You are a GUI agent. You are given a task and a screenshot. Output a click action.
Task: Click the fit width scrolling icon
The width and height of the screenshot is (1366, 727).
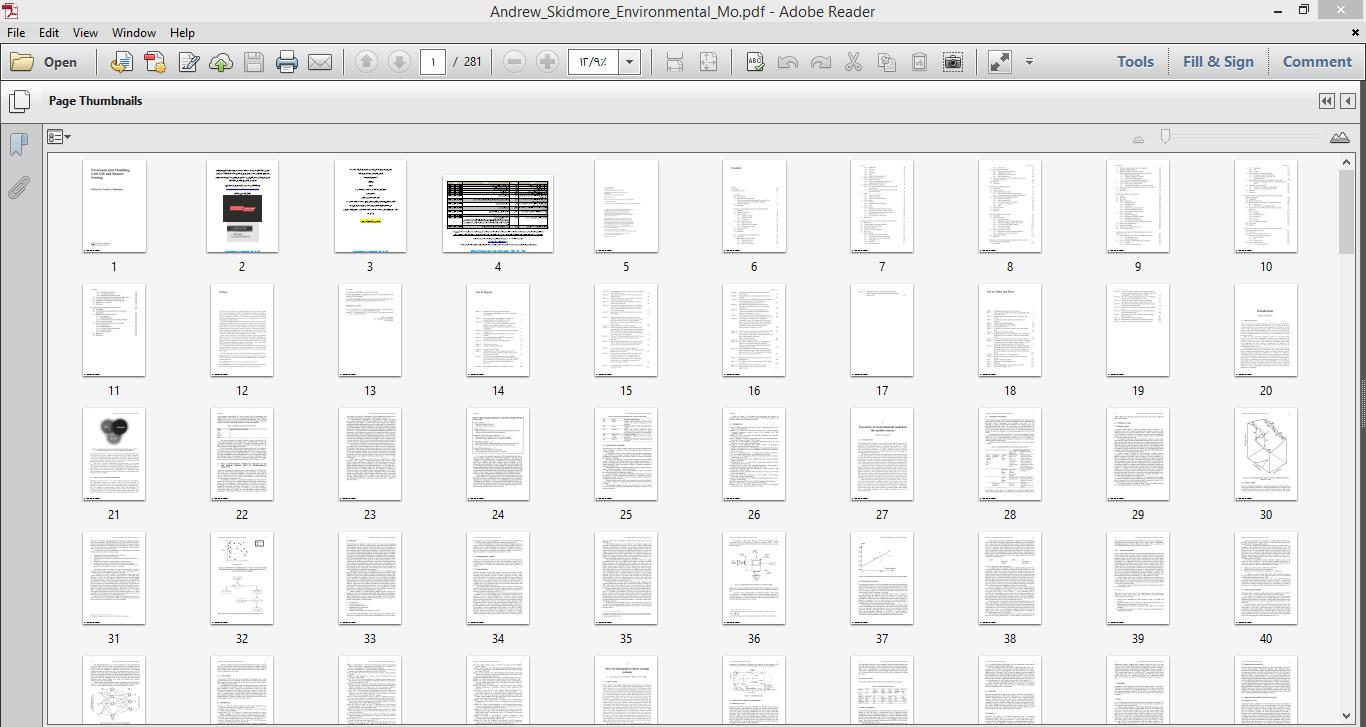(675, 62)
